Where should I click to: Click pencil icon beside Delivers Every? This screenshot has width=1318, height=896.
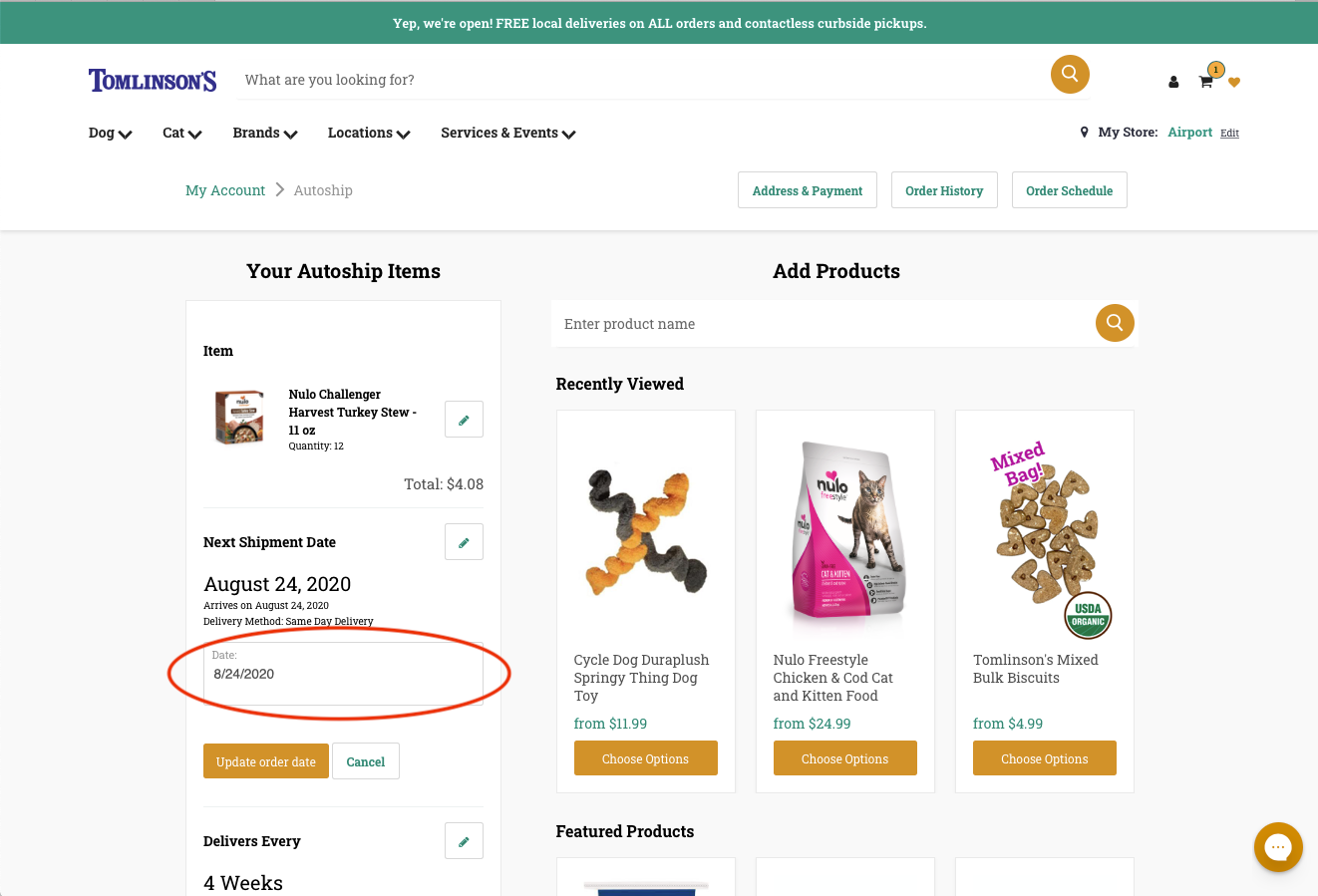(464, 841)
